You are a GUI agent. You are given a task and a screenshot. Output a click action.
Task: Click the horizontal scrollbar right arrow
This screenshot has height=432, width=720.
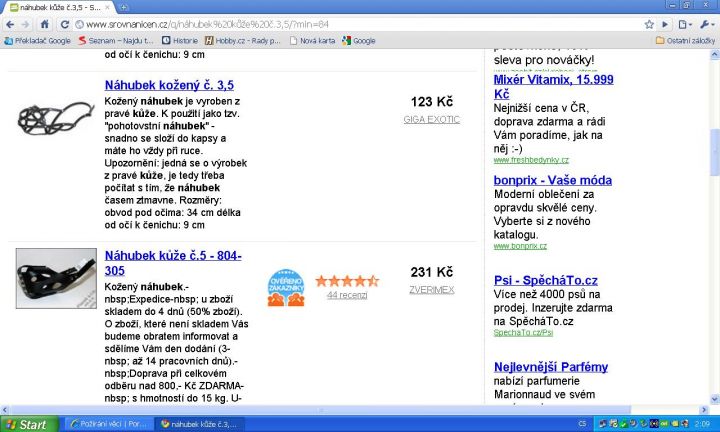(x=704, y=410)
